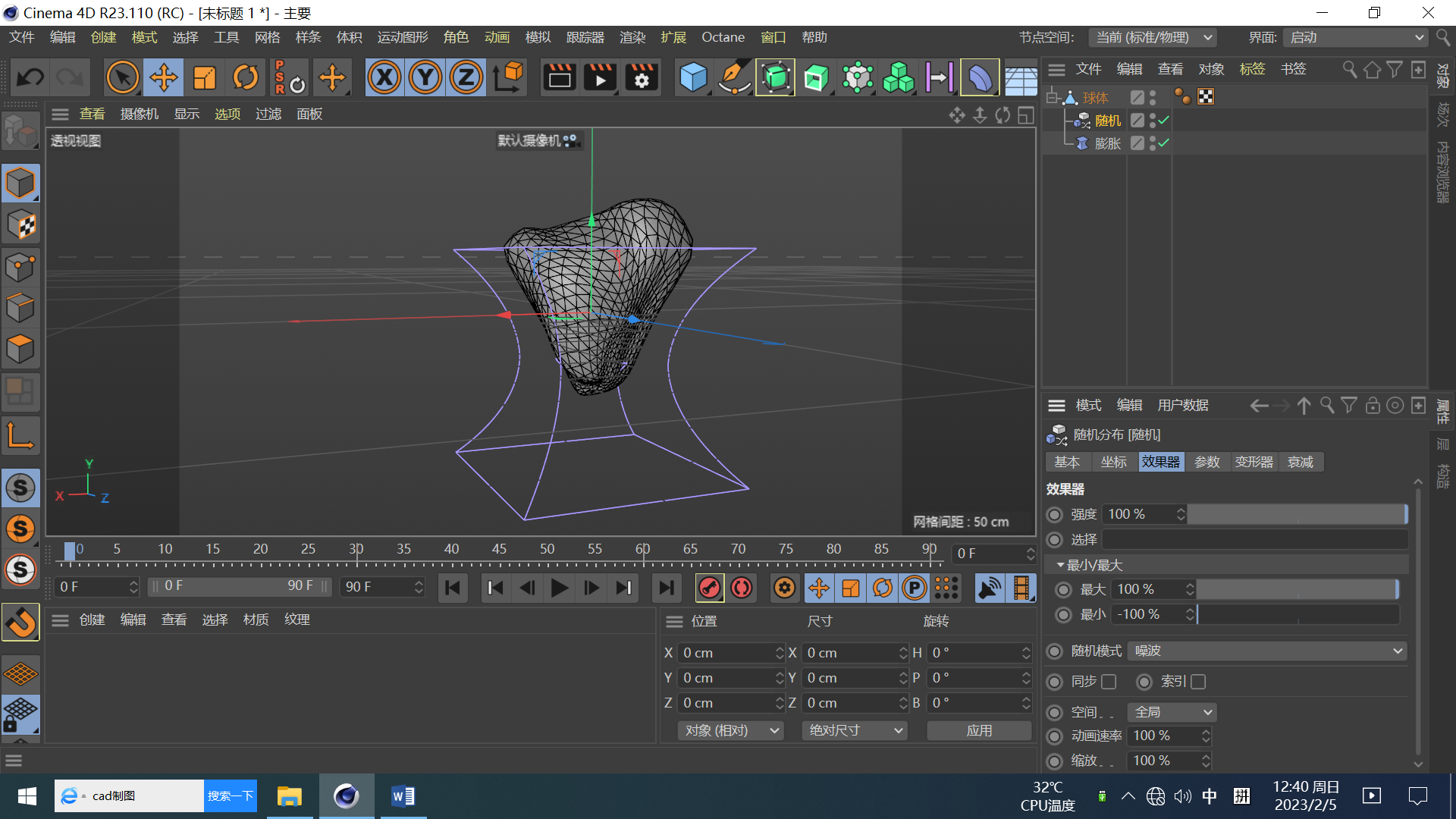Screen dimensions: 1456x819
Task: Open the 模拟 menu
Action: point(538,37)
